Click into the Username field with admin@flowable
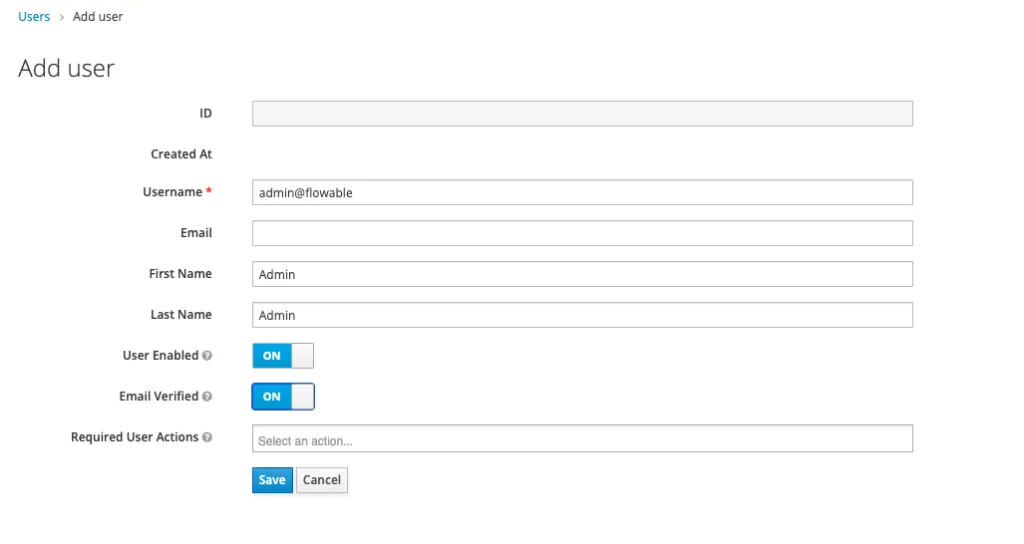1024x544 pixels. [583, 193]
